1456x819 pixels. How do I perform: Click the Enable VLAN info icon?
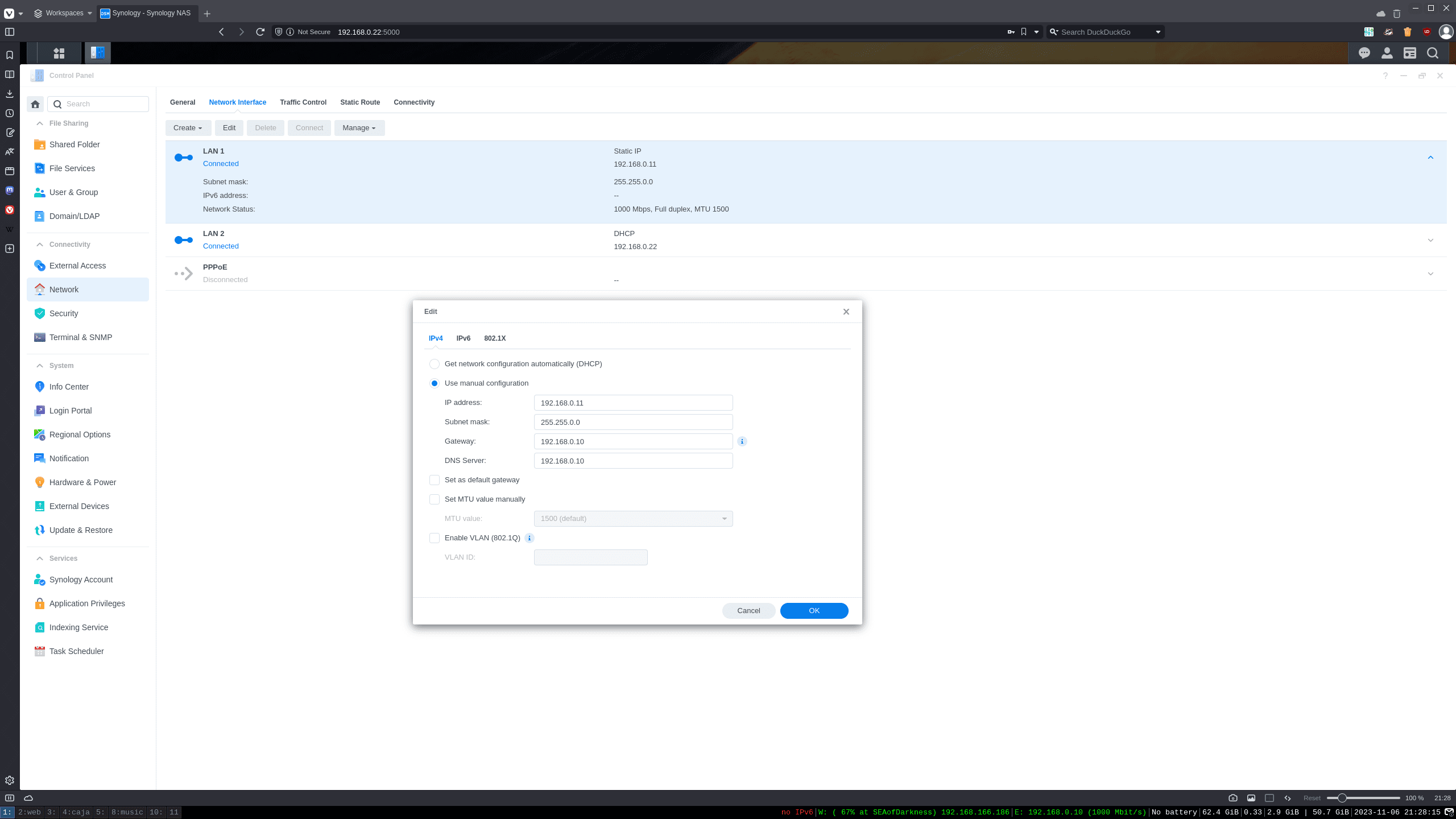pos(529,538)
